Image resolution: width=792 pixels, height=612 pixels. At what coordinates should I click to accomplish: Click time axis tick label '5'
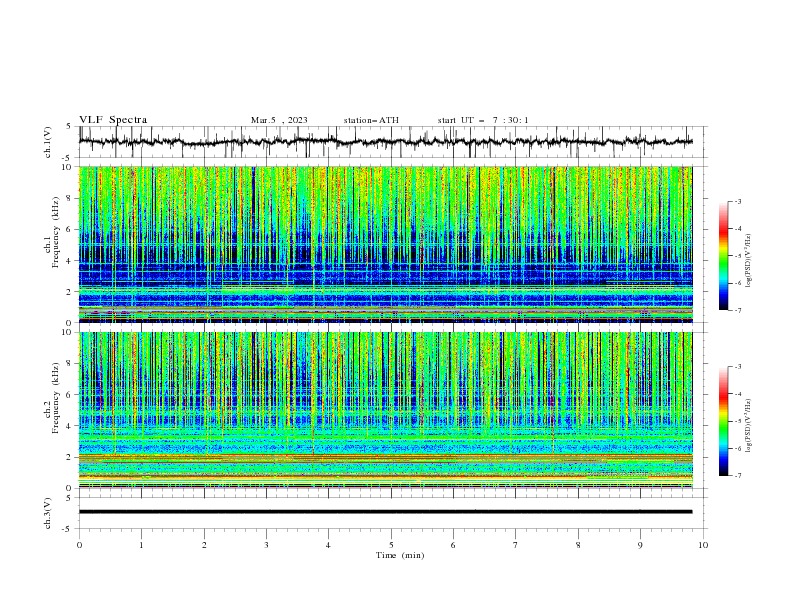[x=391, y=545]
